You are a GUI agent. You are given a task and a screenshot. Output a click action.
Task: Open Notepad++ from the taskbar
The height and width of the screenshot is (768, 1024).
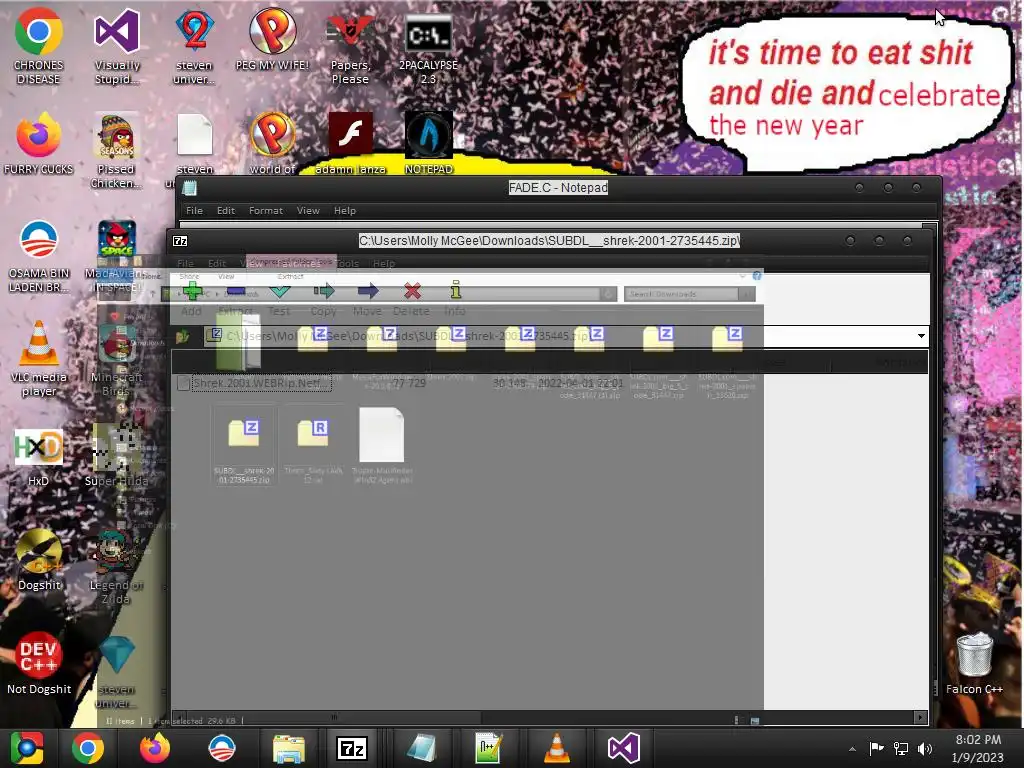488,748
